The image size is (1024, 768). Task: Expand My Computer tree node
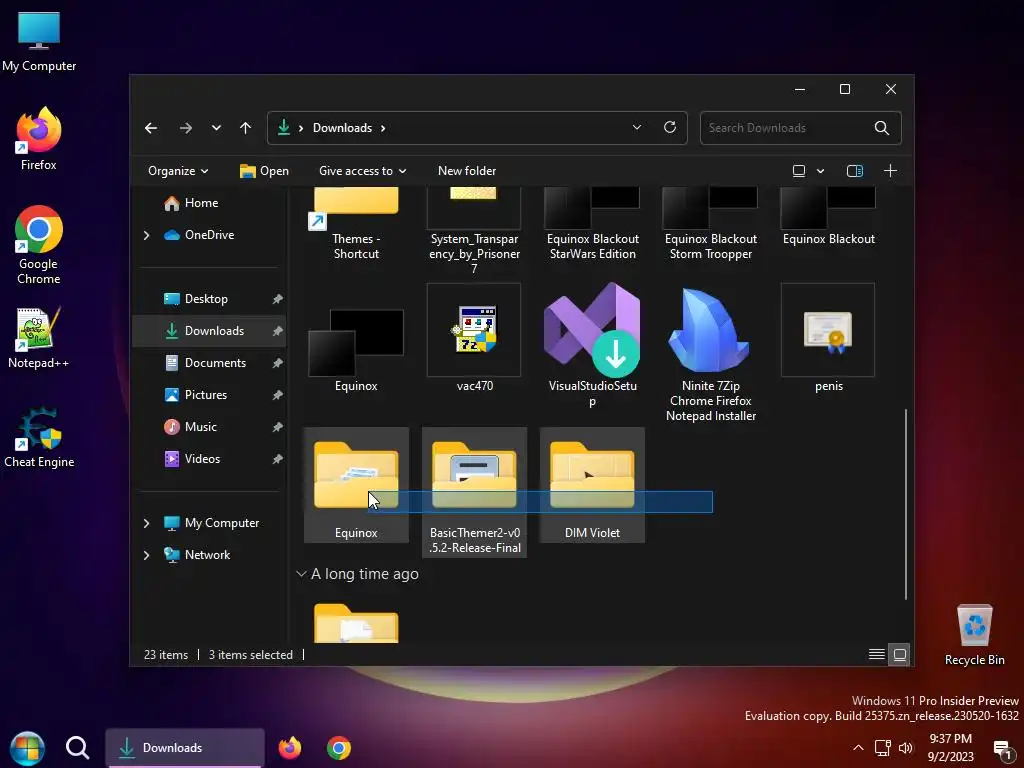[x=146, y=523]
